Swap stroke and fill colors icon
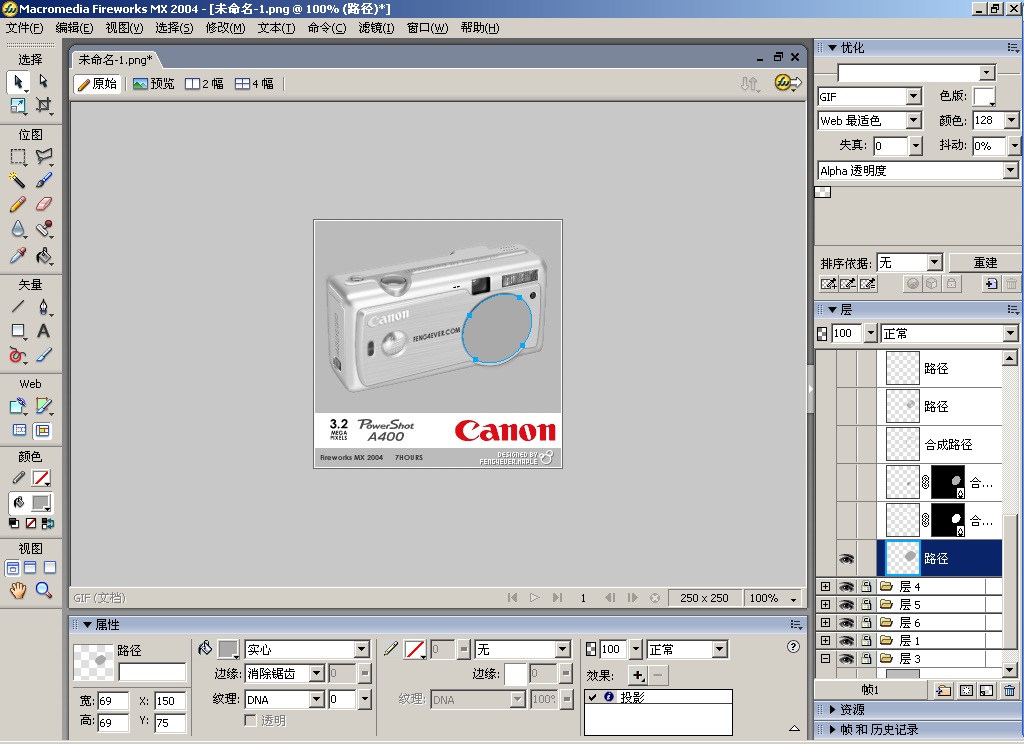Screen dimensions: 1024x744 click(48, 523)
